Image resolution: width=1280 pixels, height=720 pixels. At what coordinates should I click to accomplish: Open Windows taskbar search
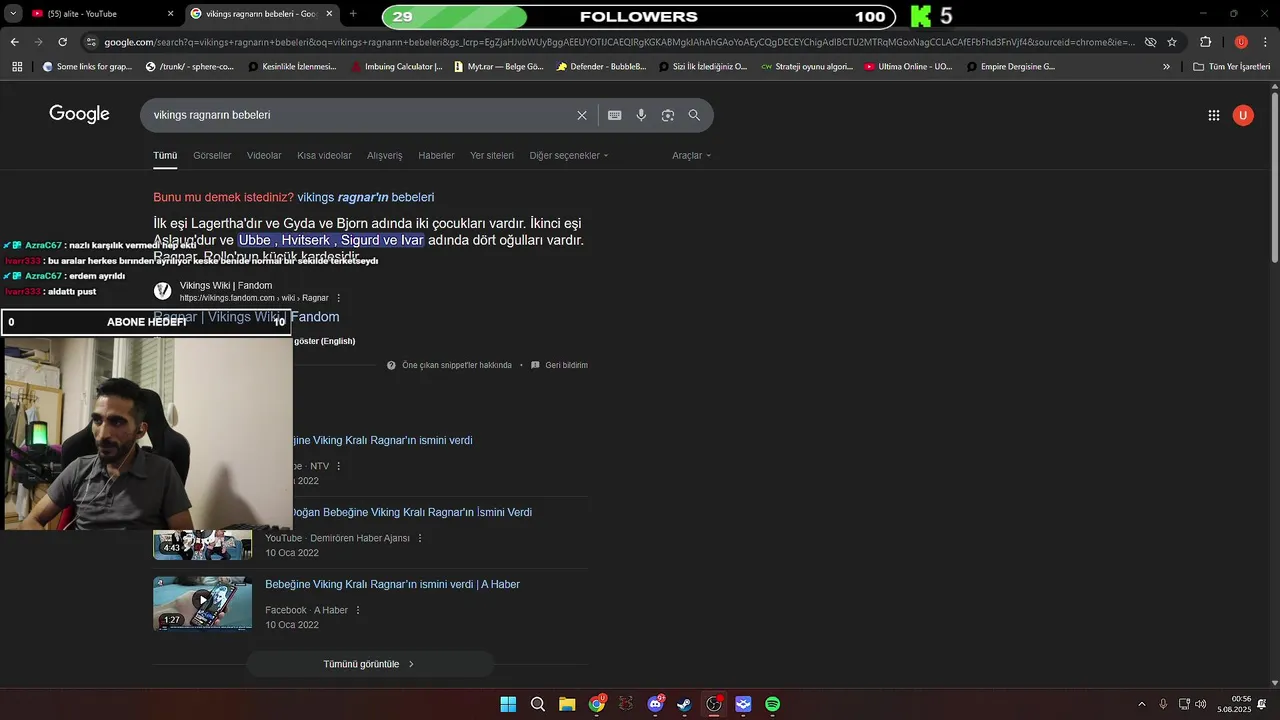tap(538, 704)
